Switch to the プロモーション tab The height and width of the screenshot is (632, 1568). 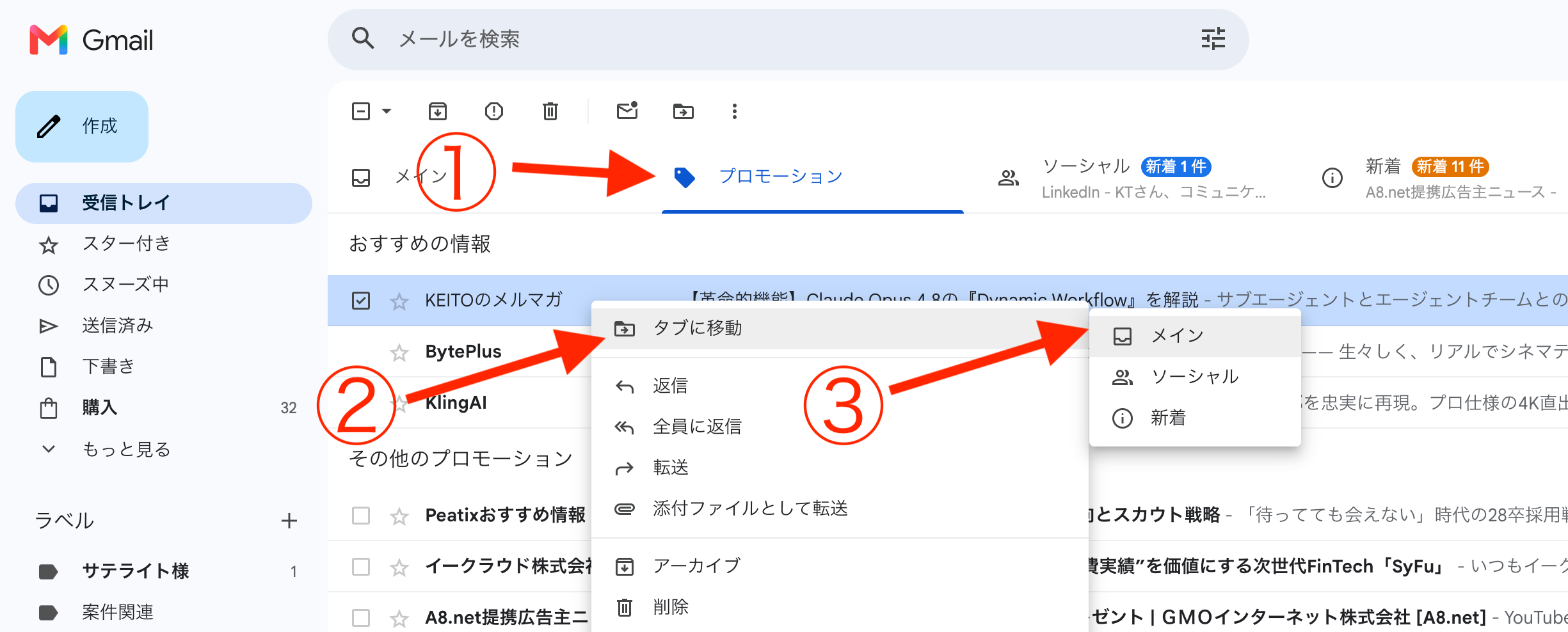(813, 177)
